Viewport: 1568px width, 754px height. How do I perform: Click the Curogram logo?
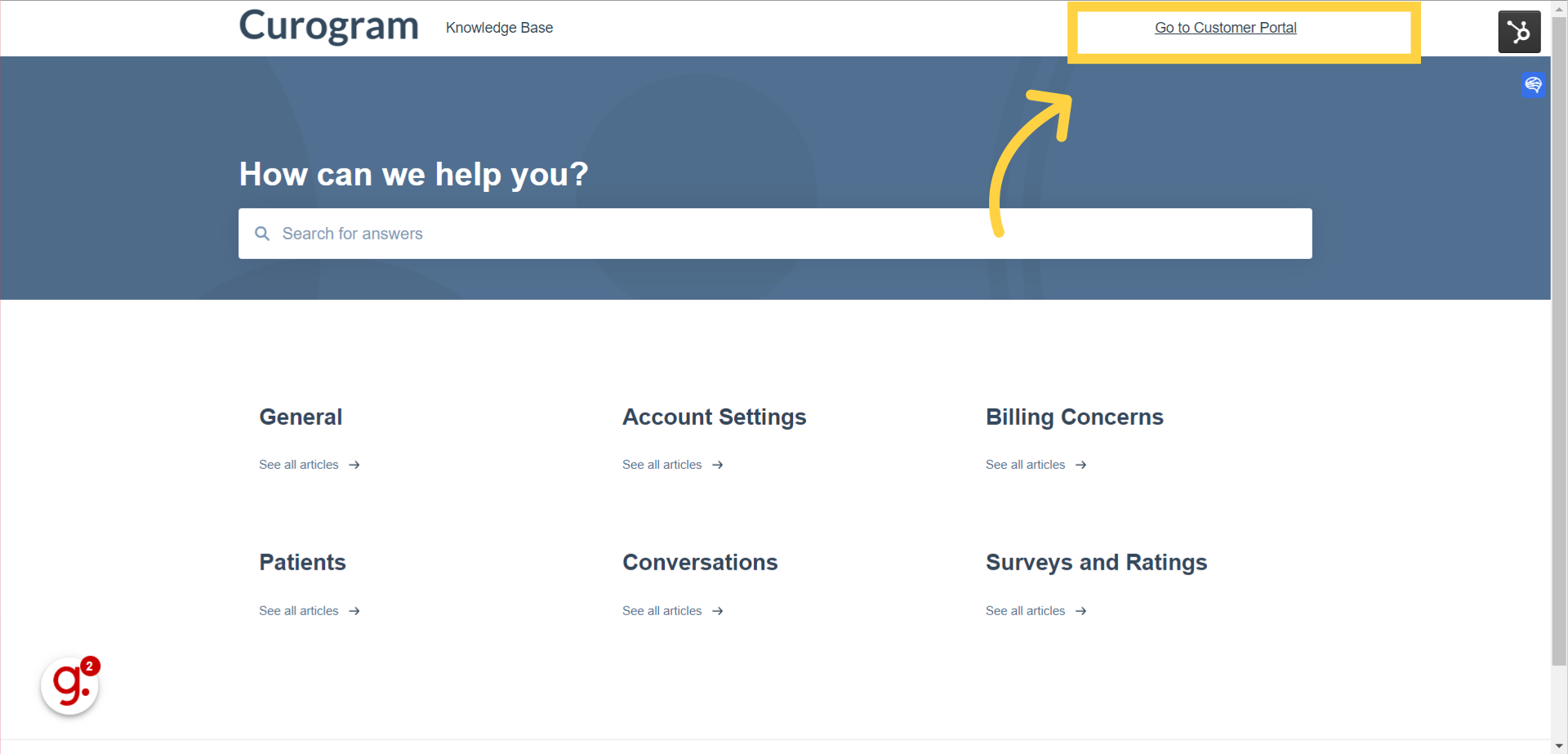pyautogui.click(x=328, y=26)
